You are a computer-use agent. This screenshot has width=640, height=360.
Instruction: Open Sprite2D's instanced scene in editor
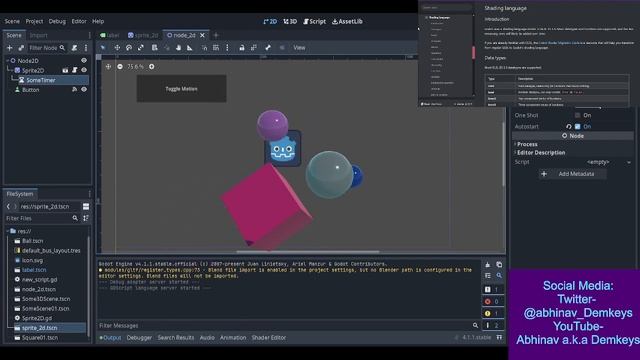tap(65, 70)
